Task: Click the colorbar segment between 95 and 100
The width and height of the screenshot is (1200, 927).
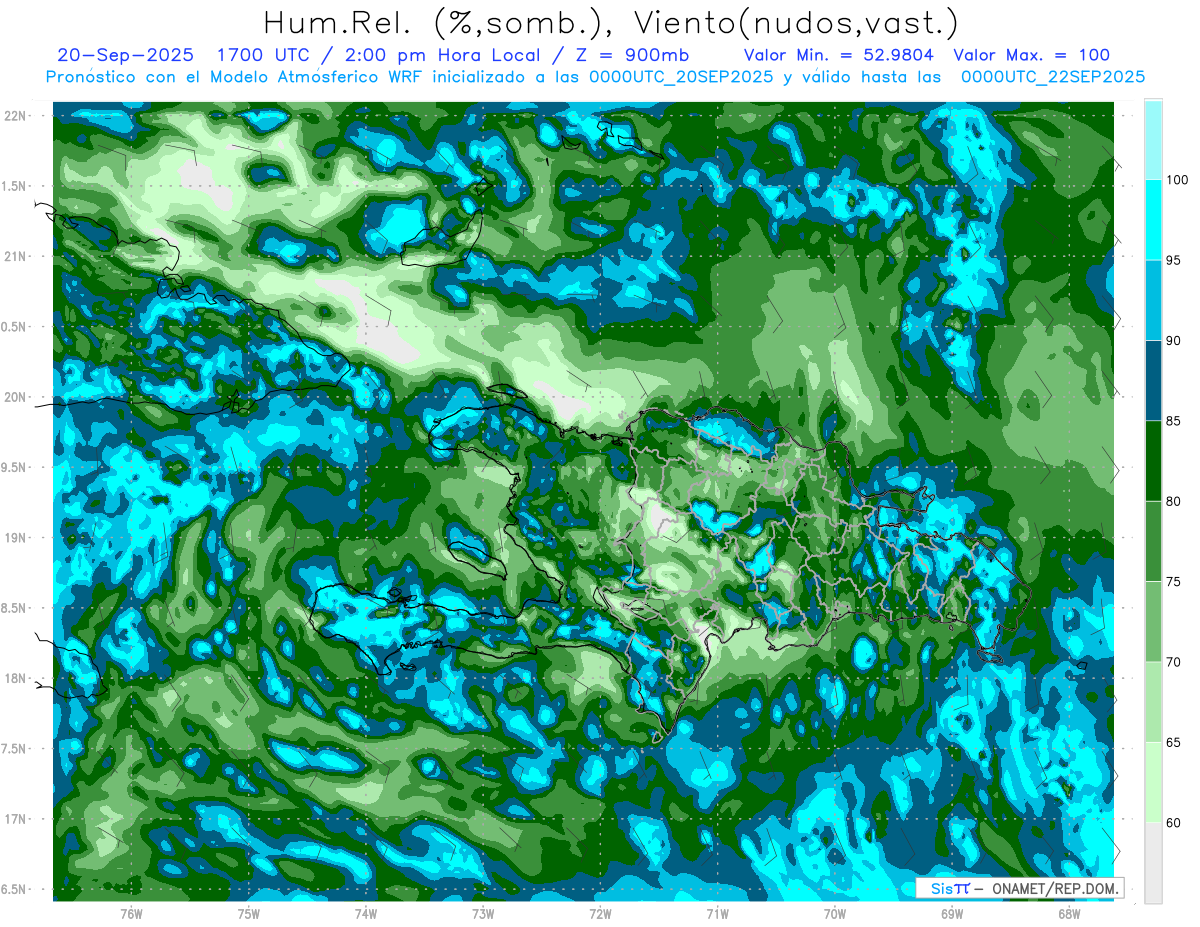Action: [1153, 220]
